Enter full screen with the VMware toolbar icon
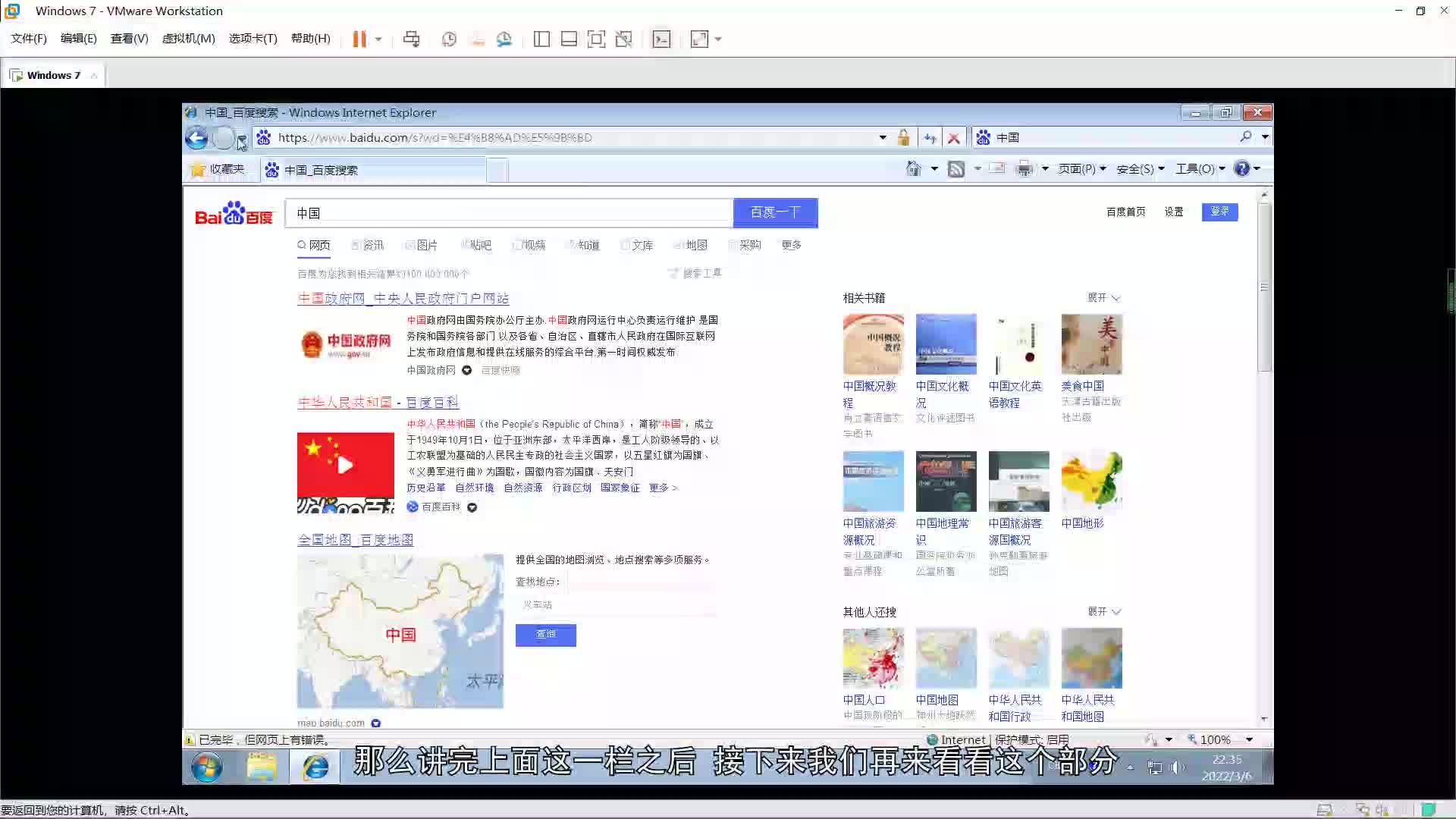Viewport: 1456px width, 819px height. 597,39
